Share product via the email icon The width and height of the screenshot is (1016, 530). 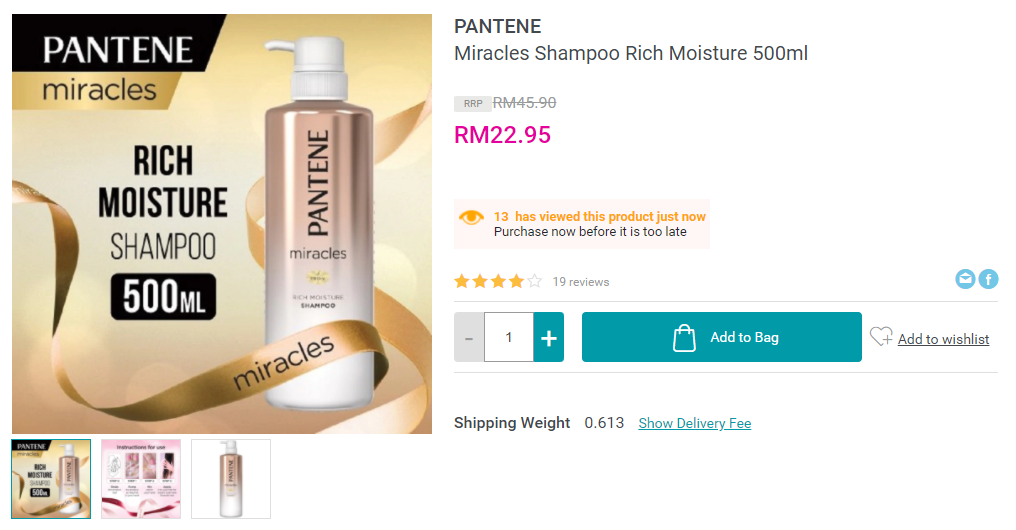tap(965, 279)
